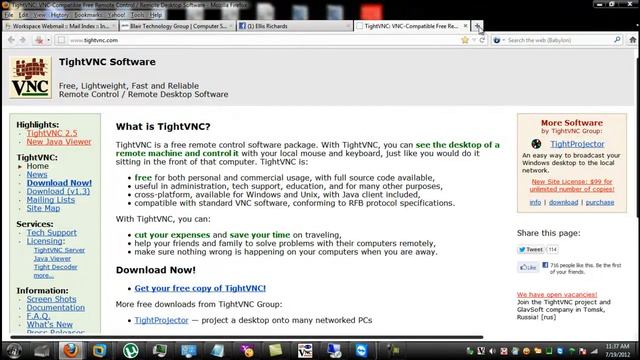Bookmark this page with the star icon
640x360 pixels.
tap(465, 40)
